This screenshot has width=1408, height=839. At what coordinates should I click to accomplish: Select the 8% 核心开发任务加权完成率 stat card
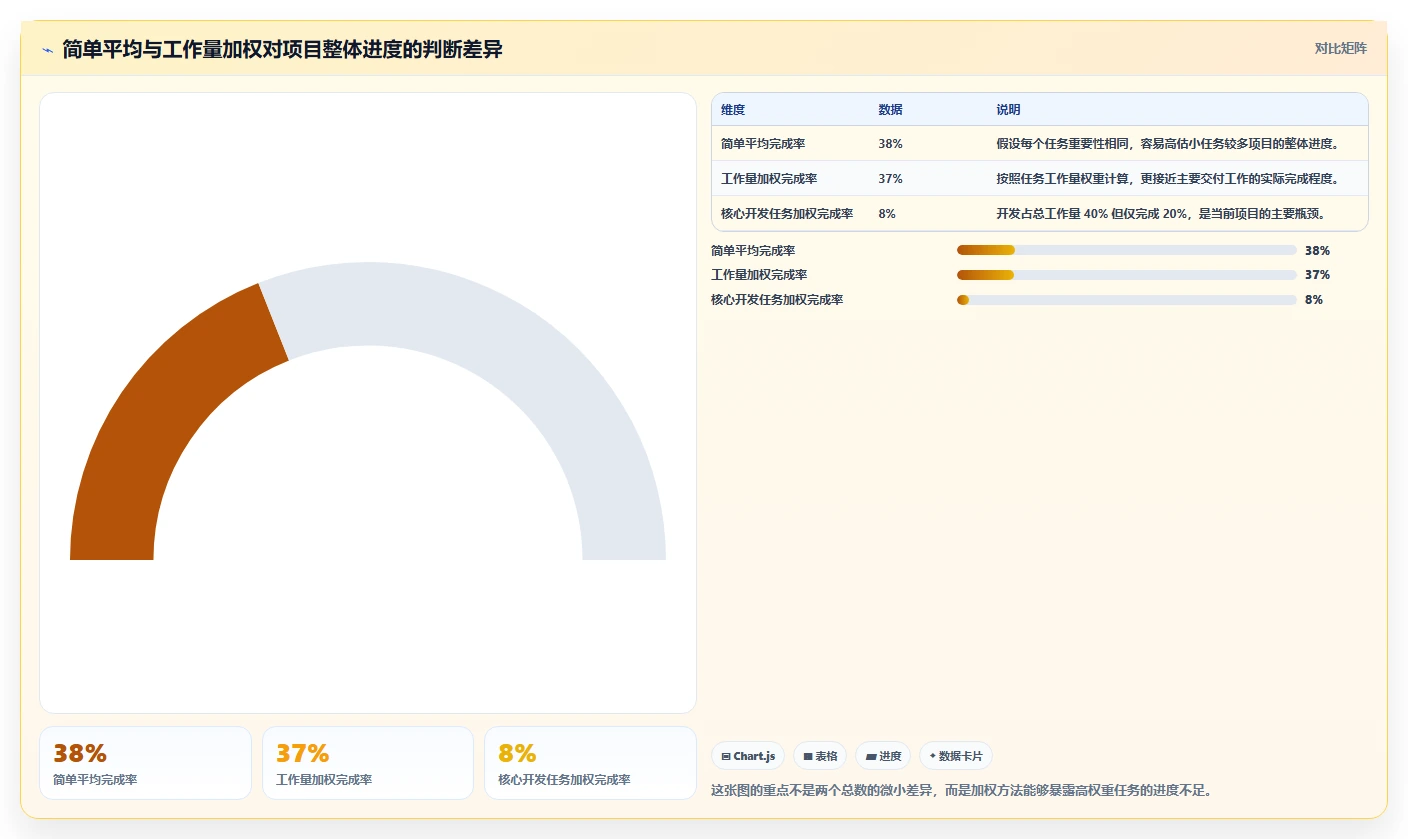point(590,763)
